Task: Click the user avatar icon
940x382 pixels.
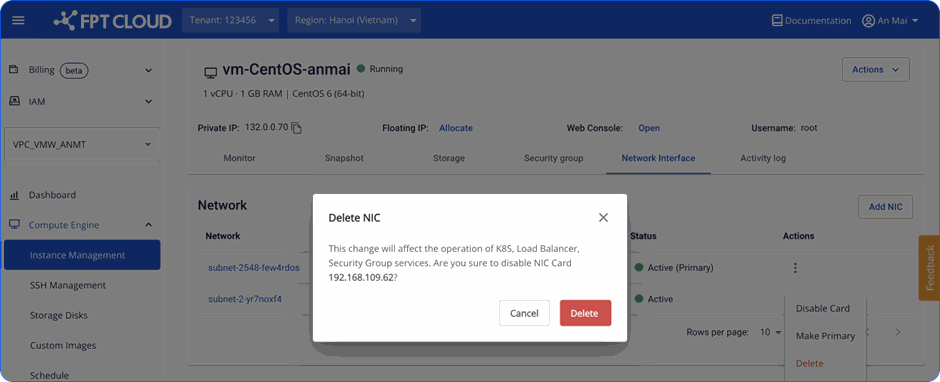Action: (868, 21)
